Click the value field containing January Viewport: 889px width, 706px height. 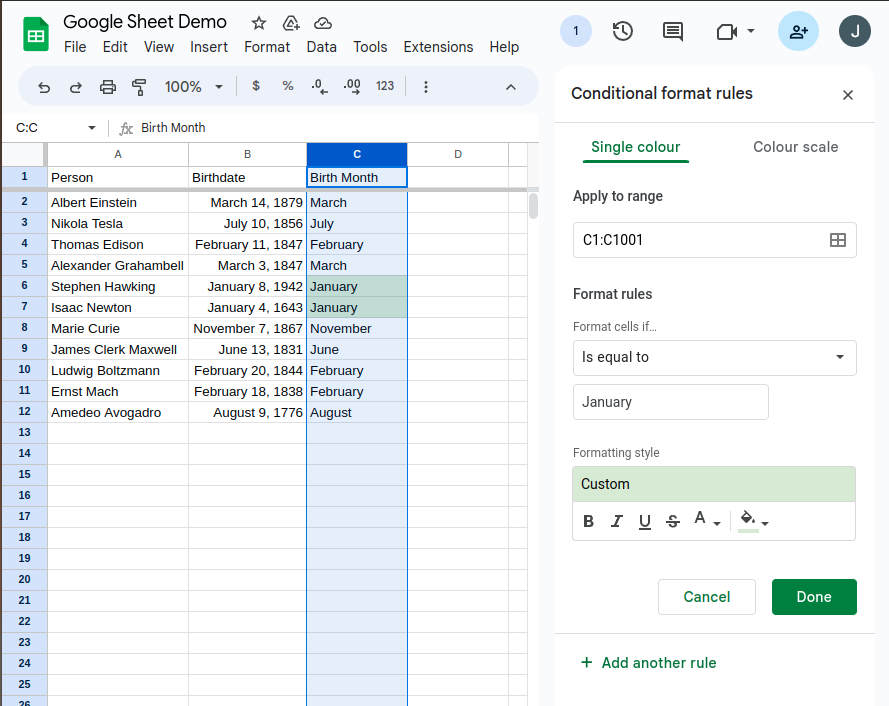[x=671, y=402]
